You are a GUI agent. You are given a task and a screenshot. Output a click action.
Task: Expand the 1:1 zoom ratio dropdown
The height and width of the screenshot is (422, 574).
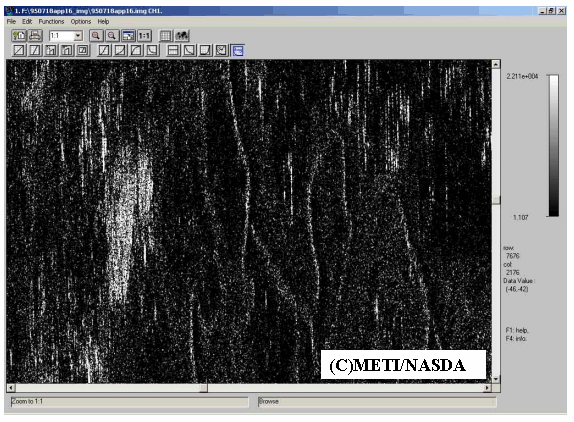pyautogui.click(x=78, y=36)
